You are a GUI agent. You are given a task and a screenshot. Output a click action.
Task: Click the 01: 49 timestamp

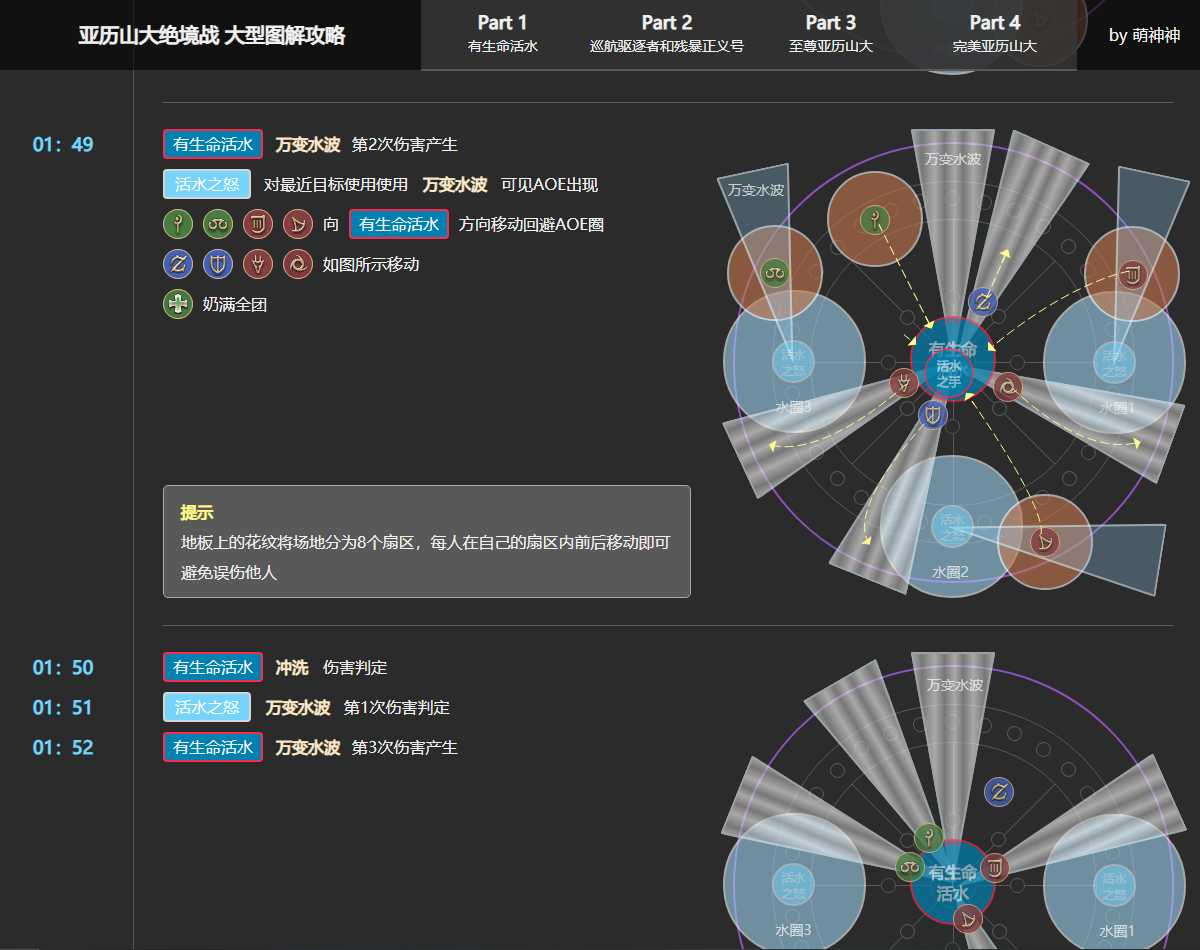pos(63,145)
